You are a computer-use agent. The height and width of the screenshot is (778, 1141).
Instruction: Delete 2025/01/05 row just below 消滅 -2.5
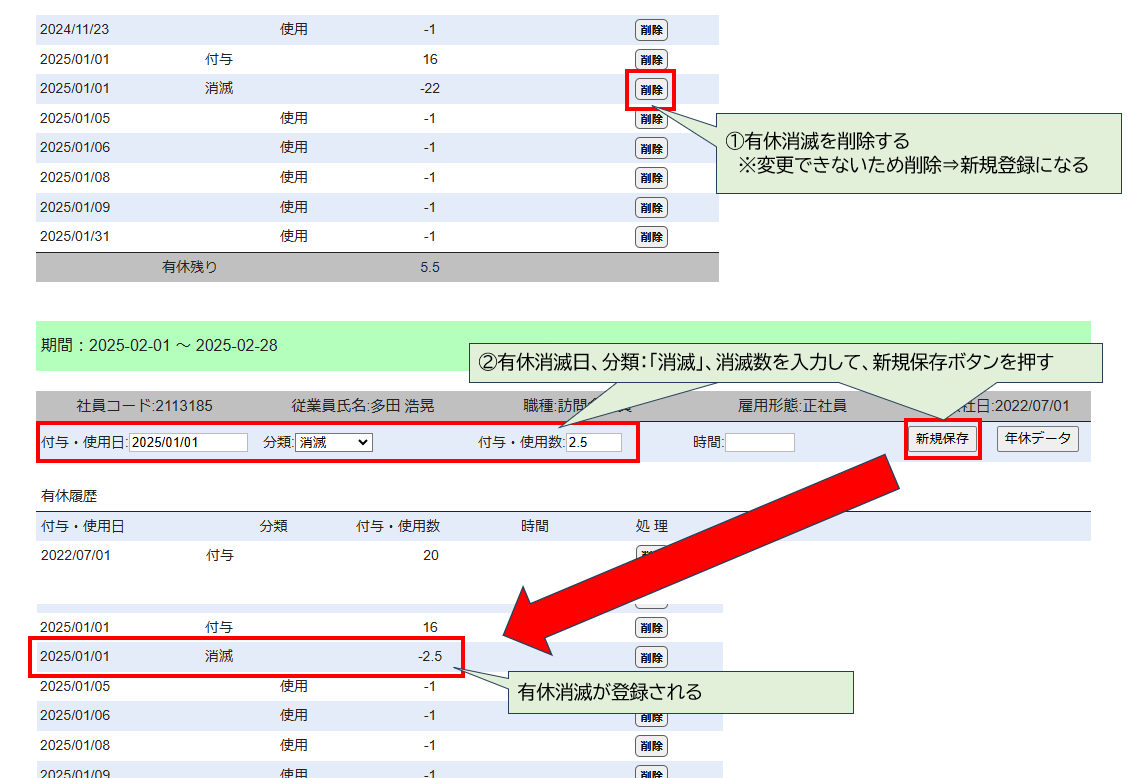pos(651,687)
